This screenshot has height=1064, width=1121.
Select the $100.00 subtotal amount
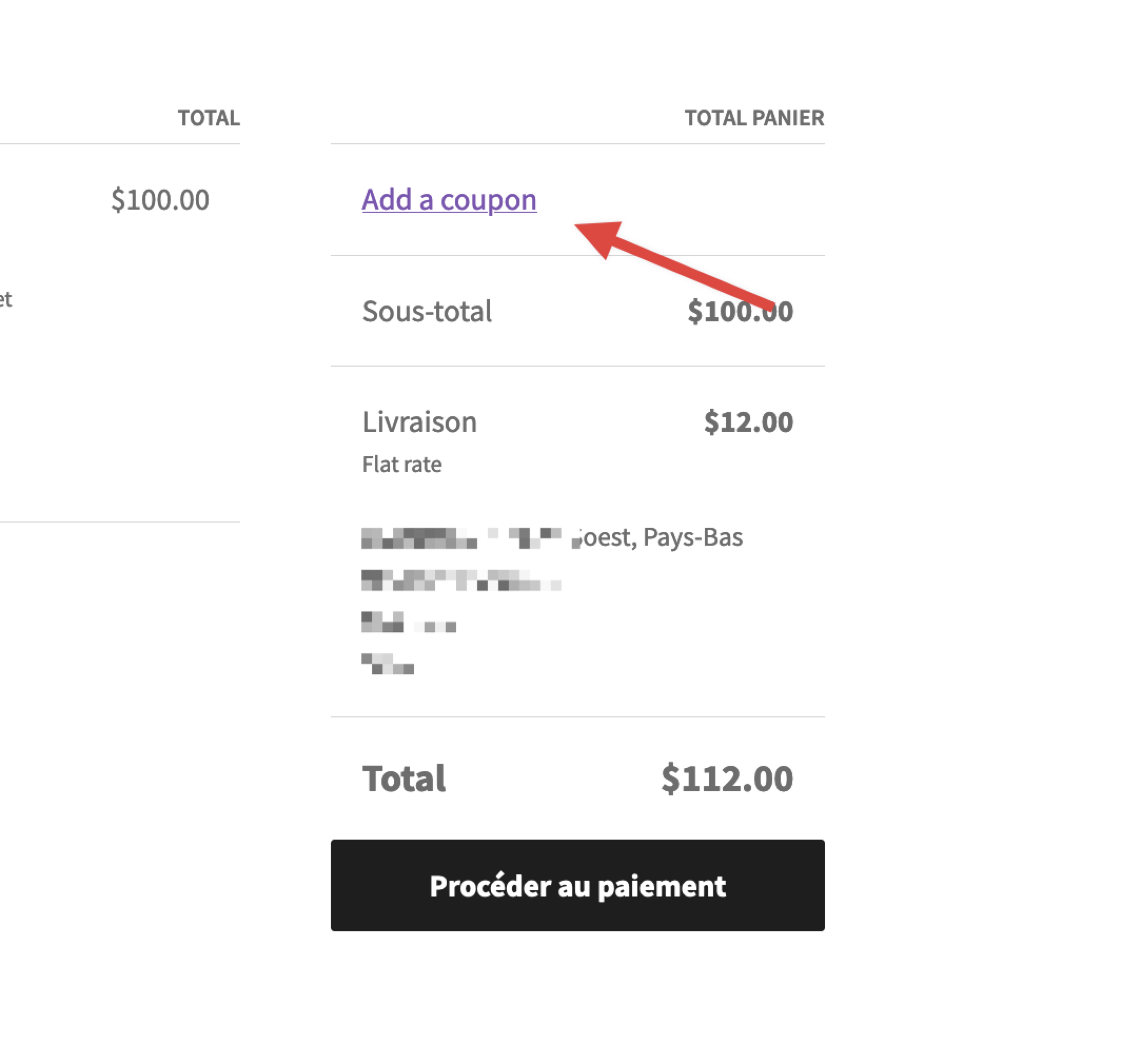pyautogui.click(x=739, y=311)
